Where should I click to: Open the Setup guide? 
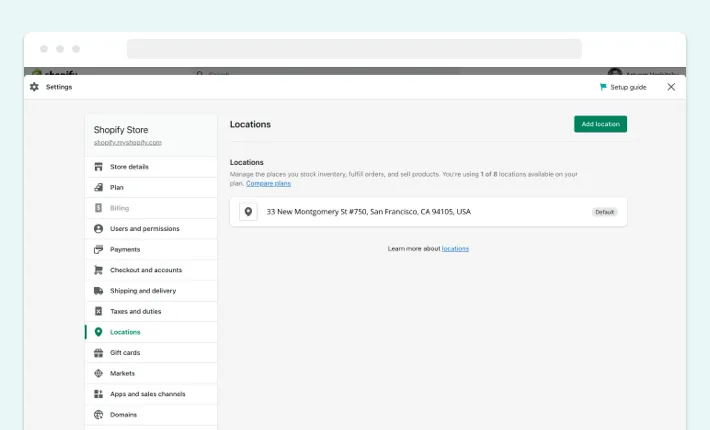(623, 87)
